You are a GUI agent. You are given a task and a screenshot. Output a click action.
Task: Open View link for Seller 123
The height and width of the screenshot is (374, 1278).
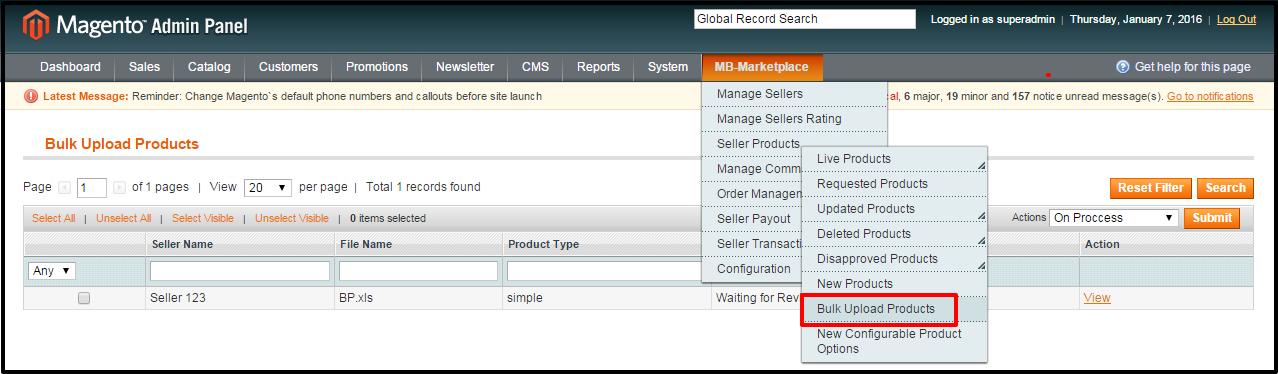click(1097, 298)
